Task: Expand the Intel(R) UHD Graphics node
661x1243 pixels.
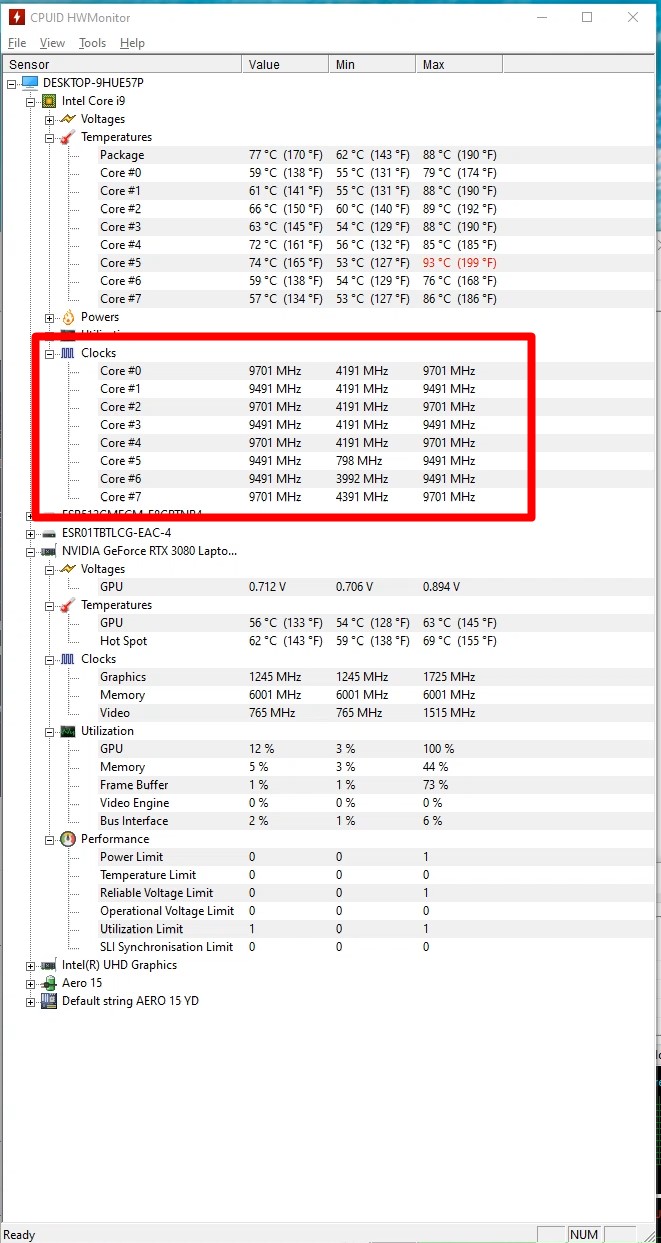Action: coord(30,965)
